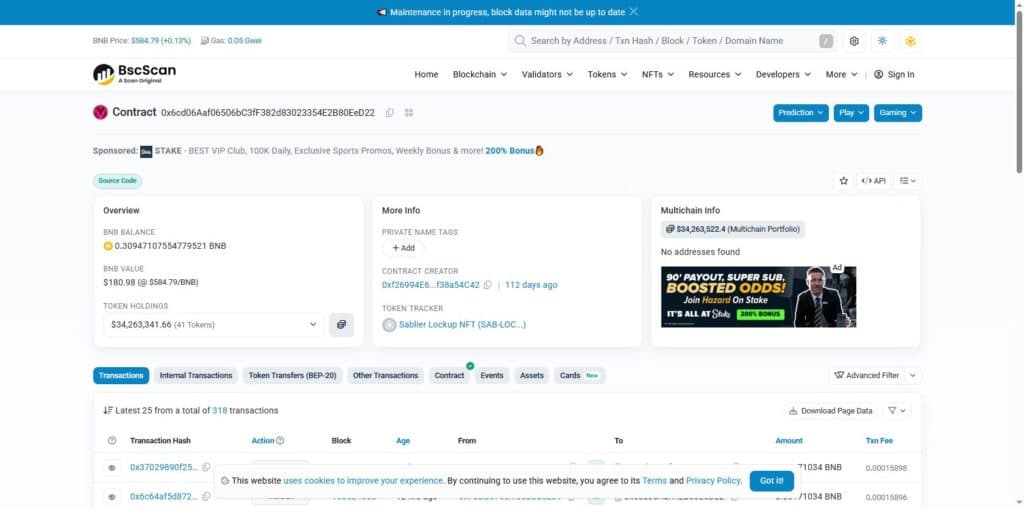Click the pink contract avatar icon
The image size is (1024, 508).
pyautogui.click(x=100, y=112)
